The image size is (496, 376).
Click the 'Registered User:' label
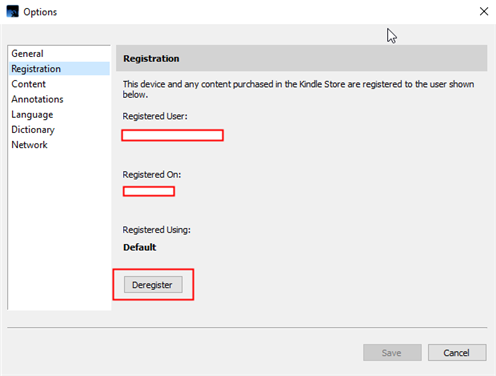tap(155, 116)
